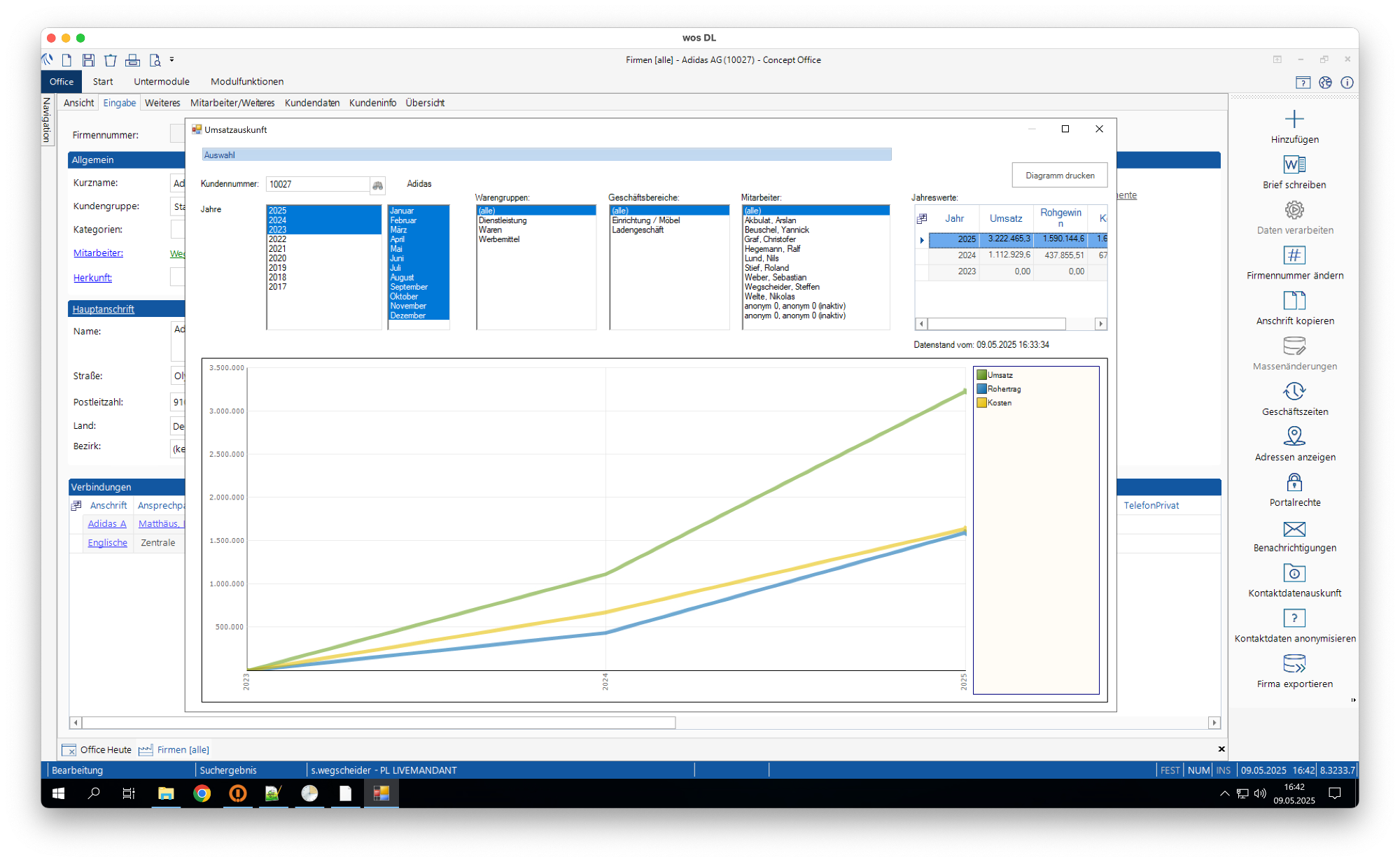
Task: Click the info icon in ribbon corner
Action: pos(1347,83)
